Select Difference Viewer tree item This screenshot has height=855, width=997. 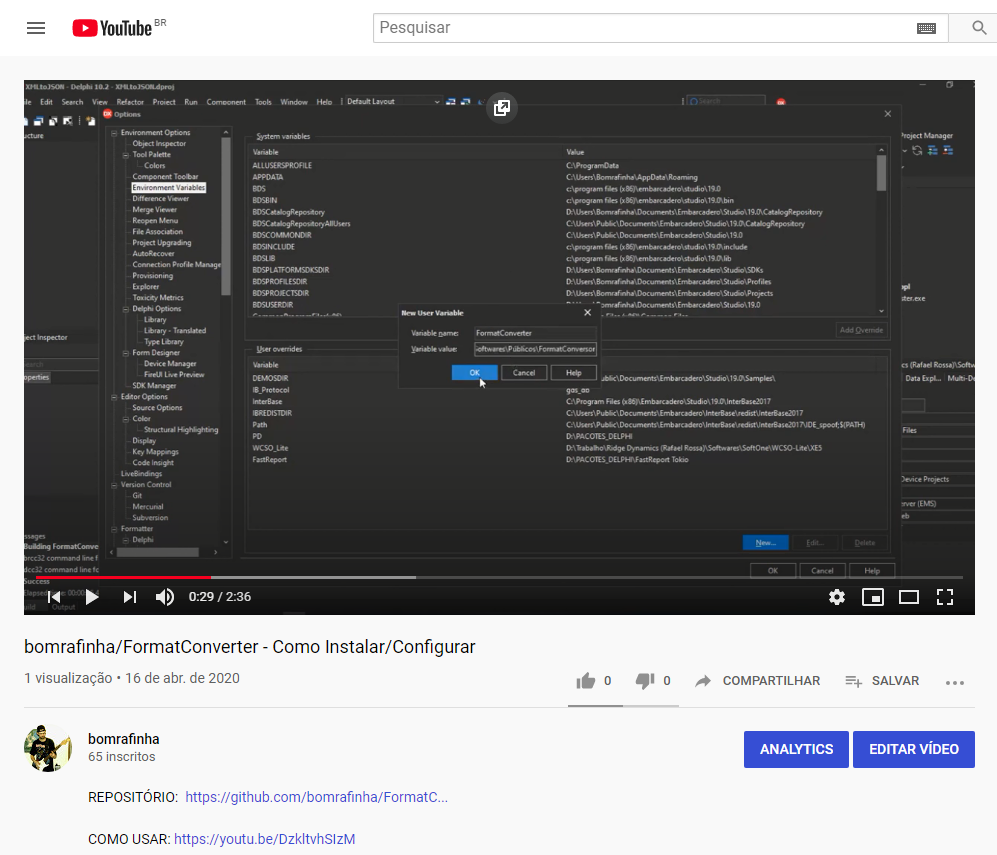tap(160, 198)
